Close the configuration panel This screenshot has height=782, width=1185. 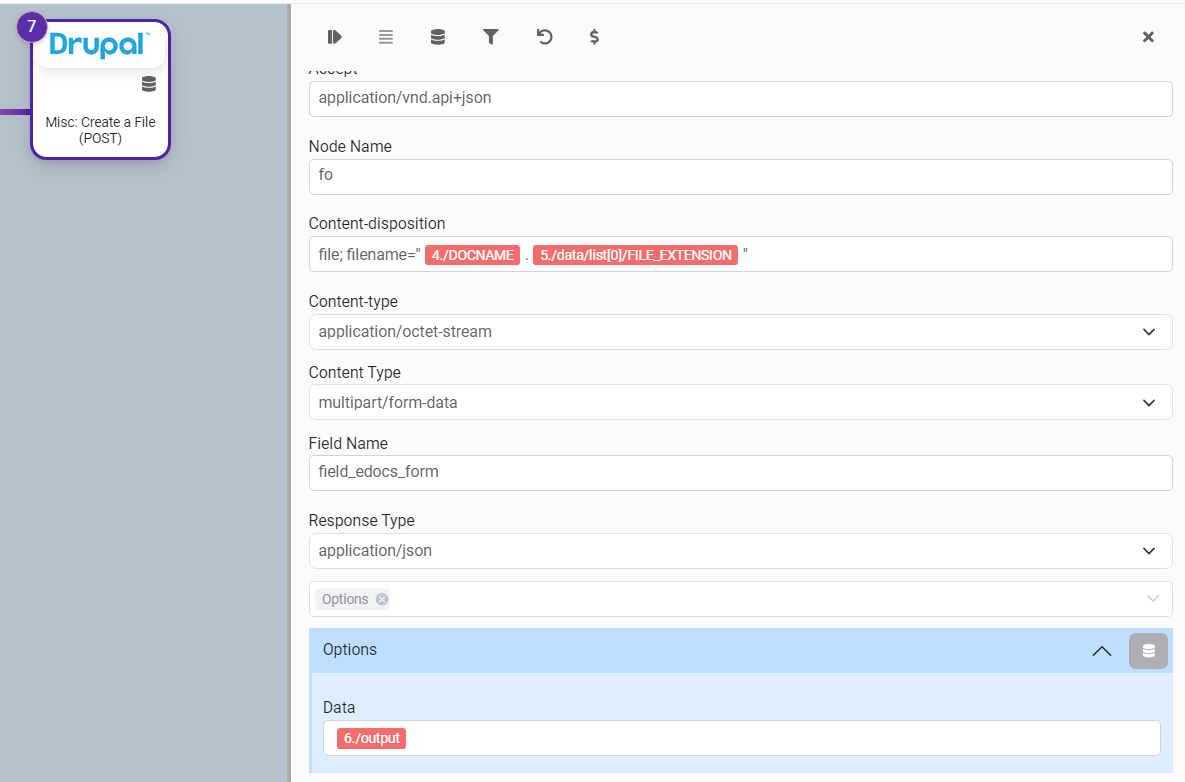[x=1148, y=37]
